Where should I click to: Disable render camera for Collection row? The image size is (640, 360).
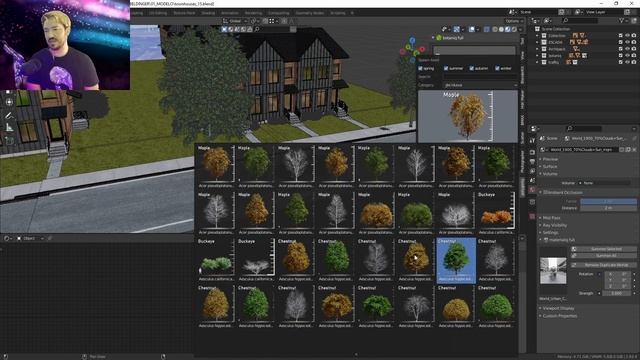click(634, 36)
